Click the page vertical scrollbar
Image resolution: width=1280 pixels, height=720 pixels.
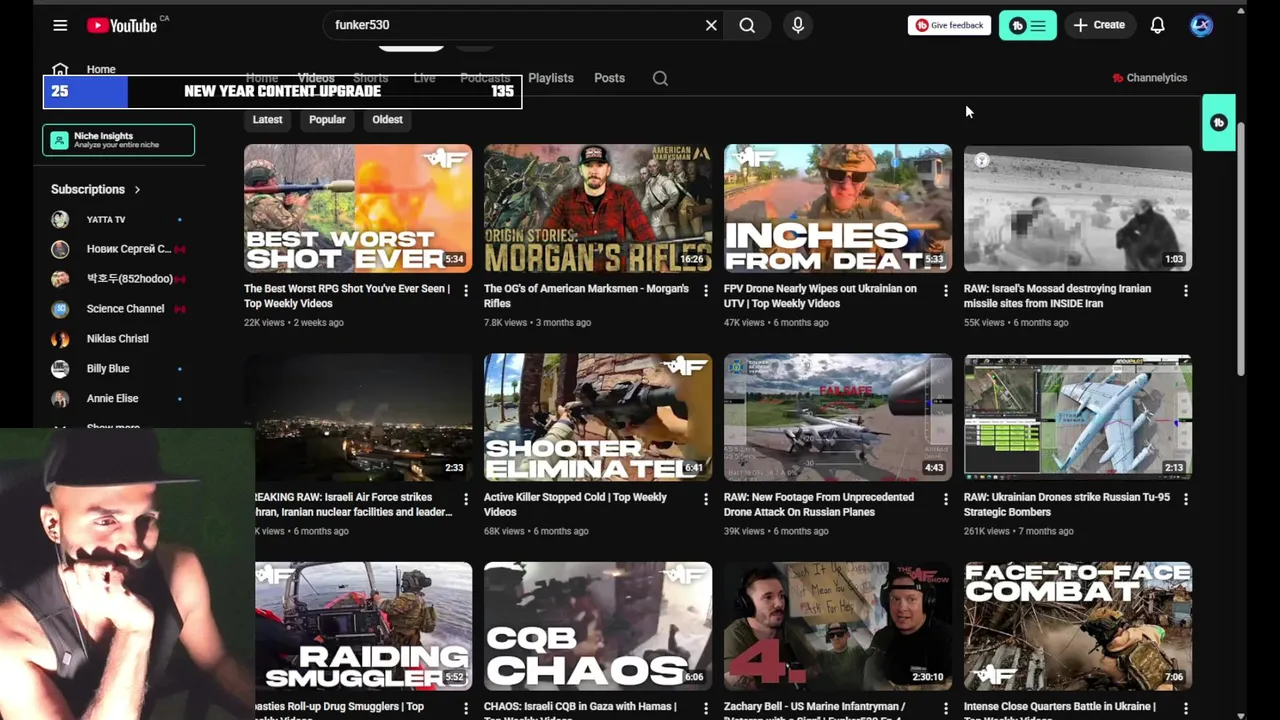[x=1241, y=250]
